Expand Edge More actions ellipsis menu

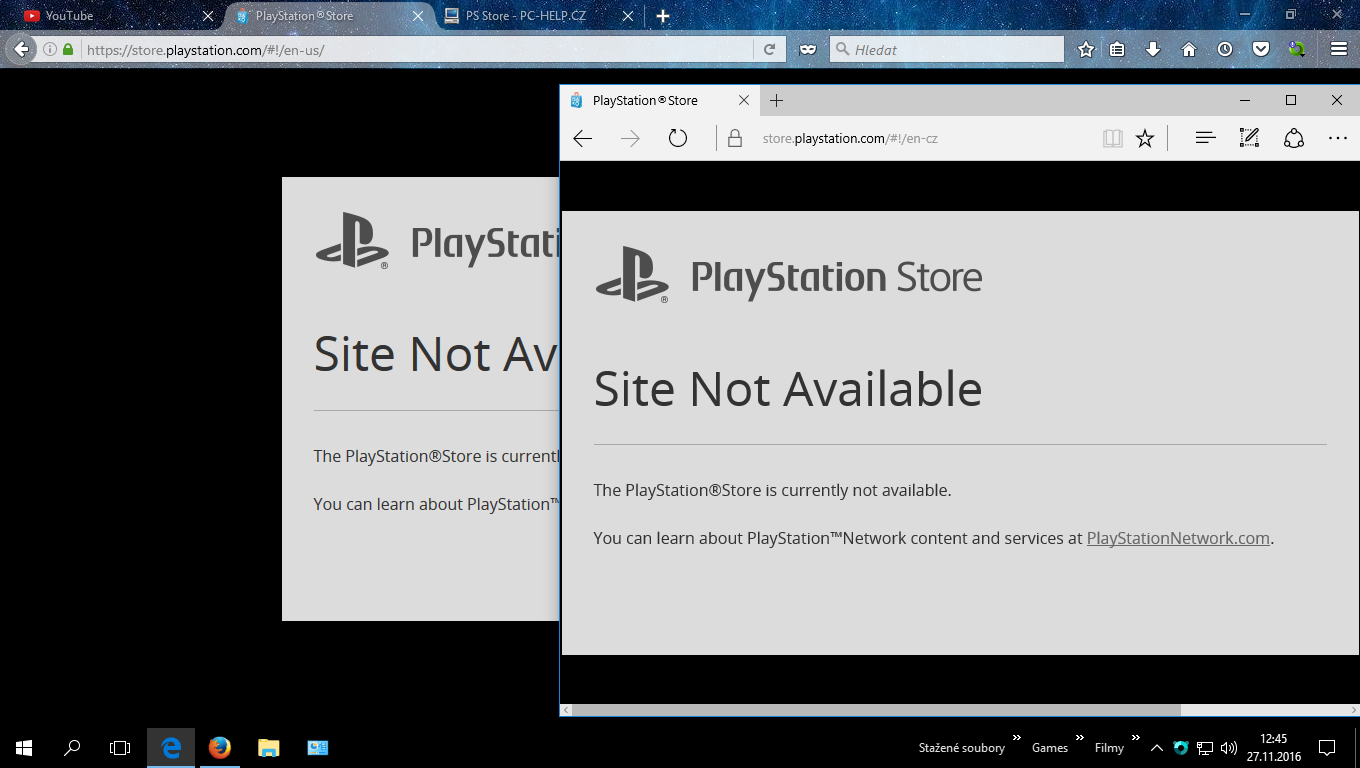point(1338,138)
